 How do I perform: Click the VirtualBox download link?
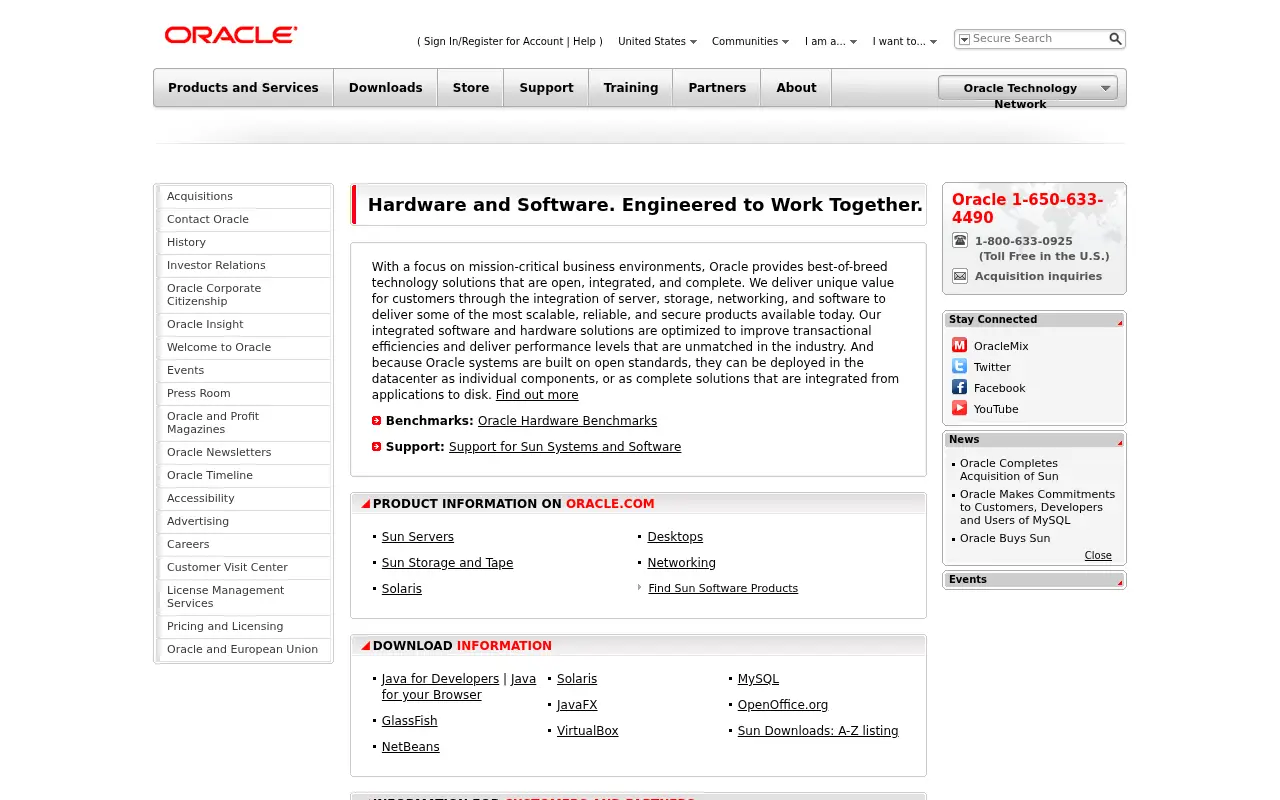coord(587,731)
